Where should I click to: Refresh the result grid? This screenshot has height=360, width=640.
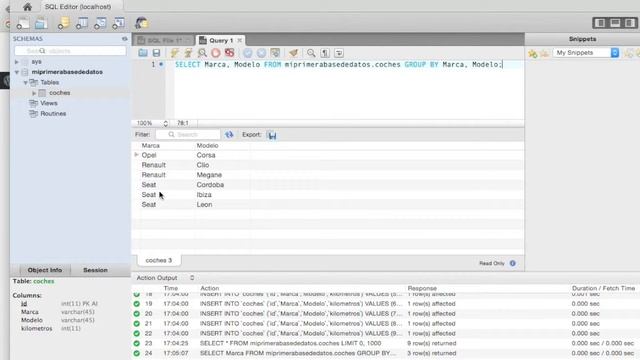229,134
